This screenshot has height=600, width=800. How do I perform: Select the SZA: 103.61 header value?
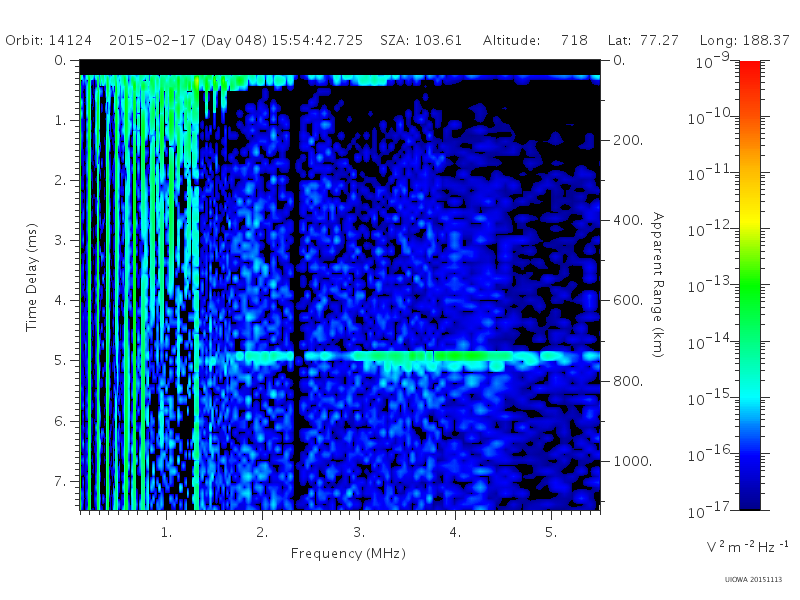(421, 40)
